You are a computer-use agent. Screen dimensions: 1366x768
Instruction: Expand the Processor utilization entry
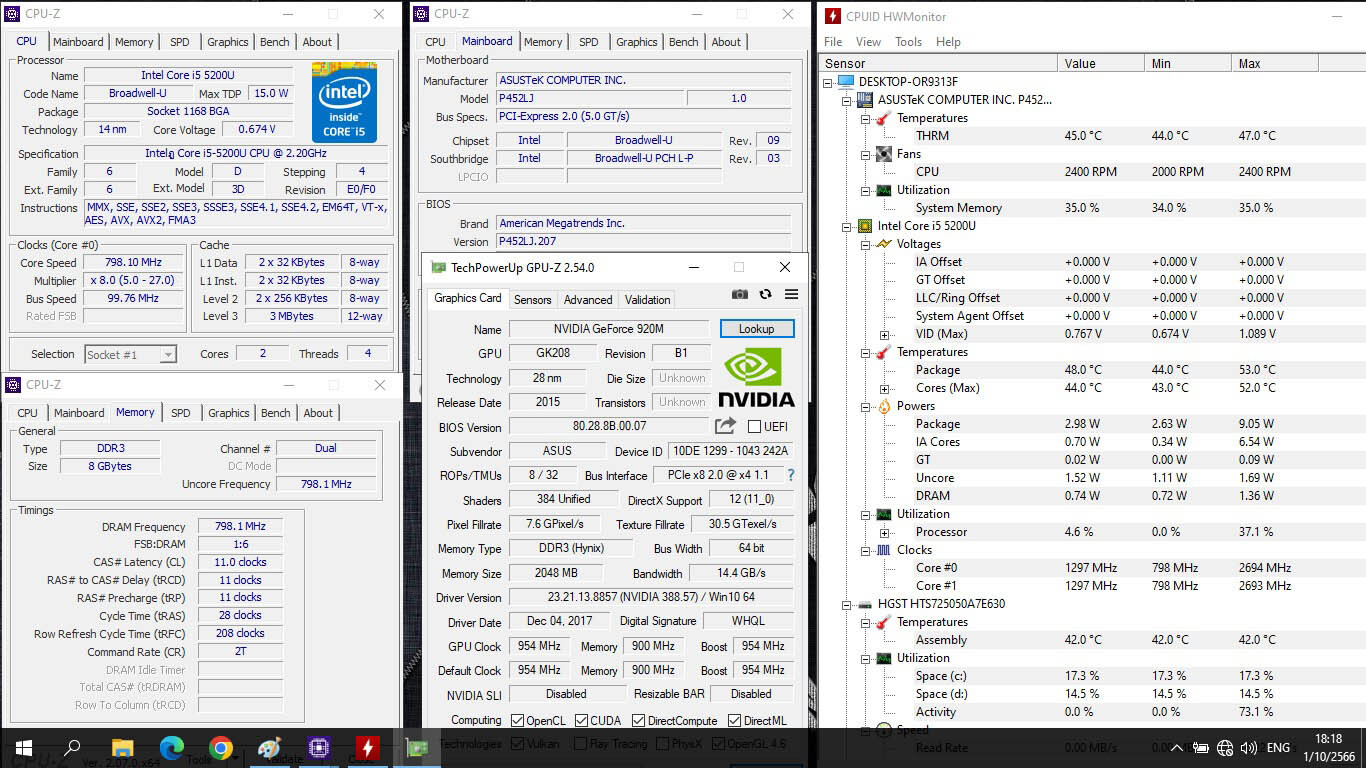click(x=885, y=532)
